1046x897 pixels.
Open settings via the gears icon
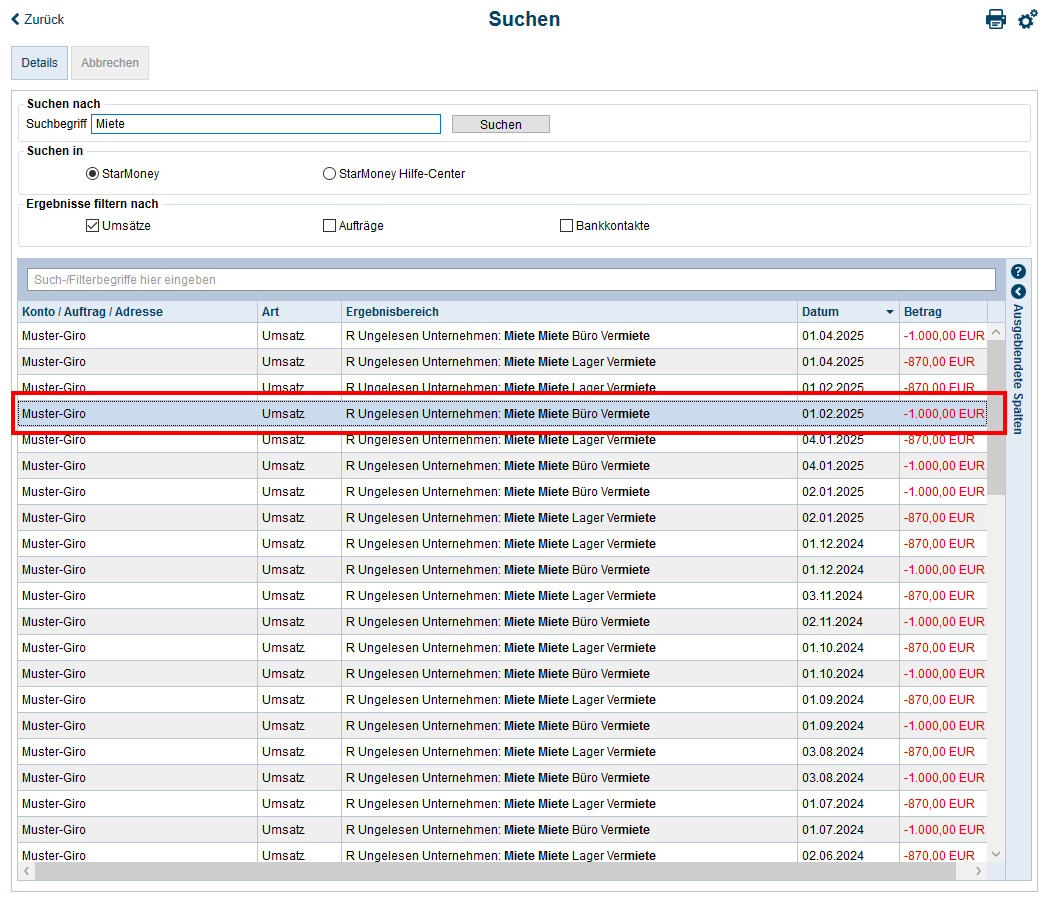click(x=1027, y=19)
